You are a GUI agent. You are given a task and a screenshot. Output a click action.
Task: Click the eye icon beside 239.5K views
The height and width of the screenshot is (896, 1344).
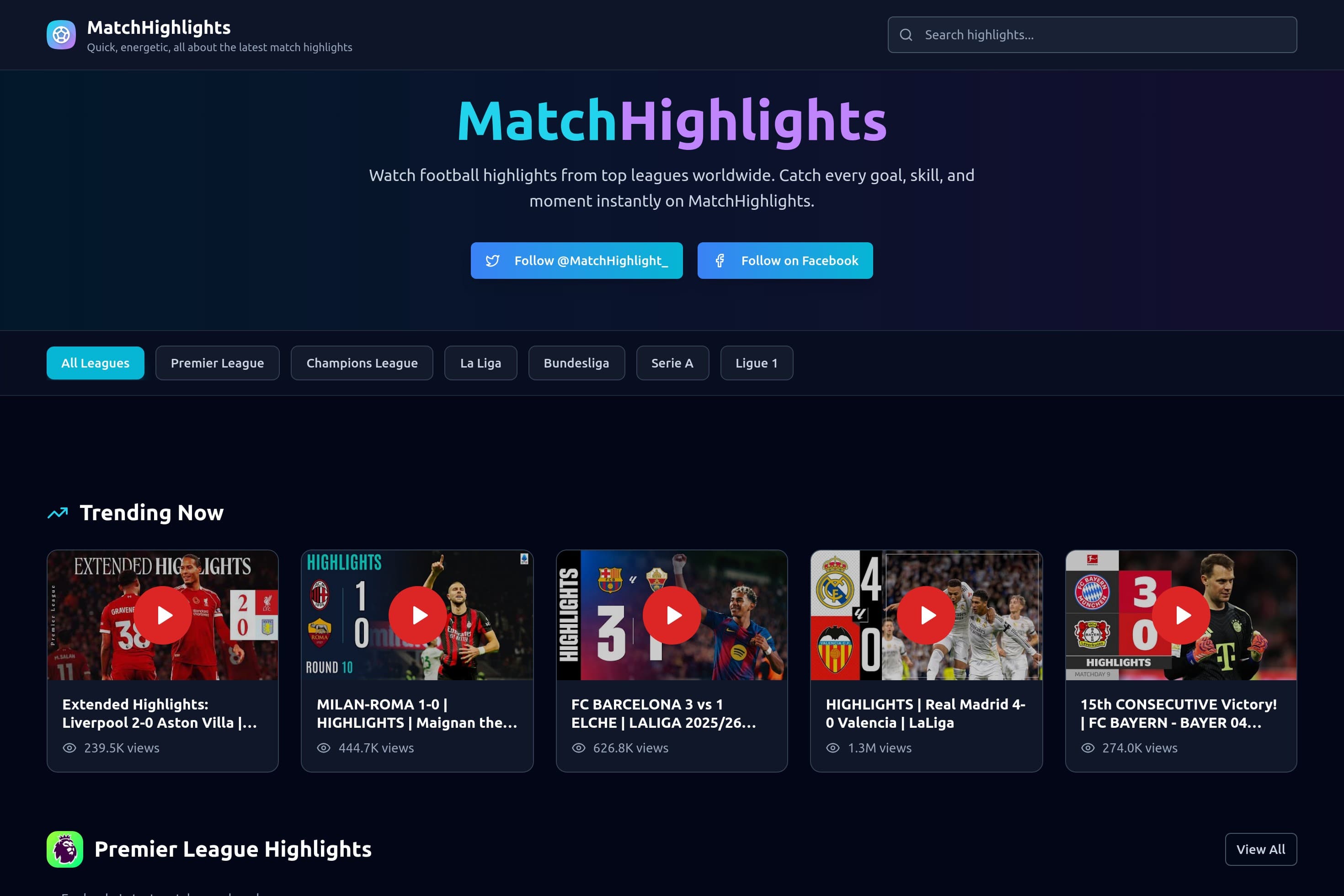coord(69,747)
